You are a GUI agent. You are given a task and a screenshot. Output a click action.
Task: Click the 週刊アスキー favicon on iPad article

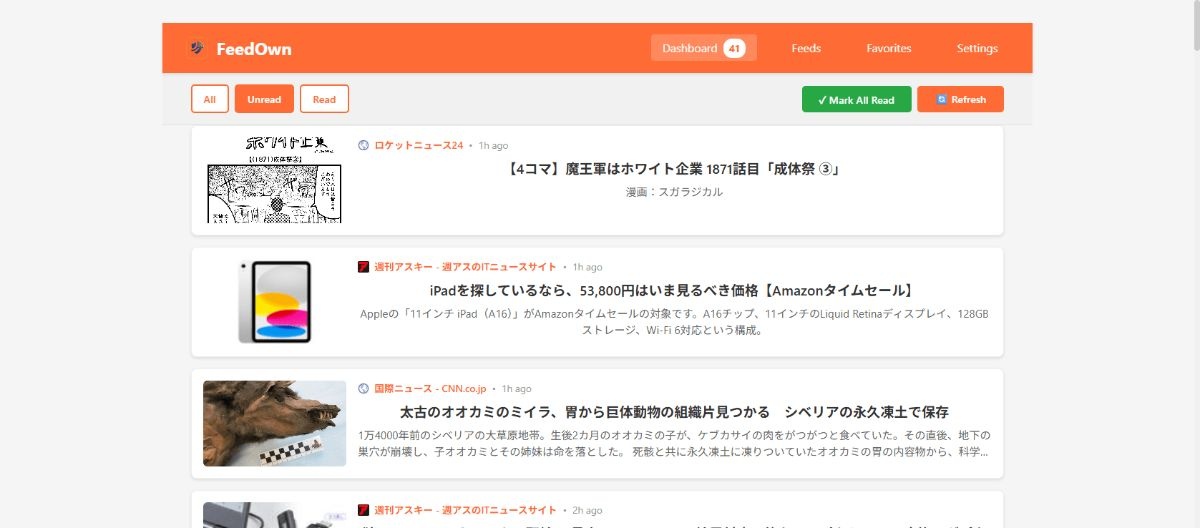[364, 267]
